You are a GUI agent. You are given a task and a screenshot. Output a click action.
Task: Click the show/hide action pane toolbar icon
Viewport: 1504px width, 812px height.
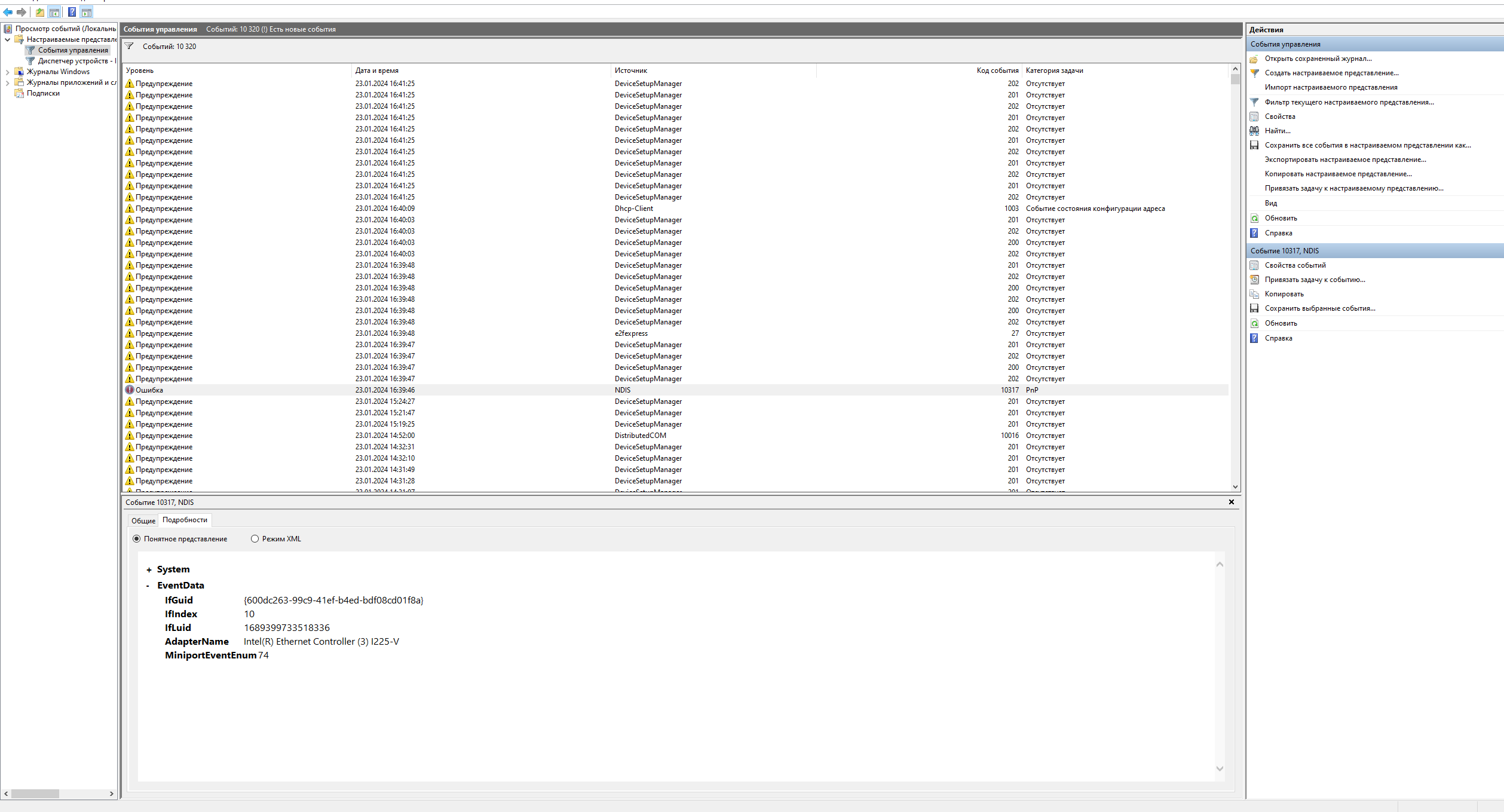click(87, 12)
